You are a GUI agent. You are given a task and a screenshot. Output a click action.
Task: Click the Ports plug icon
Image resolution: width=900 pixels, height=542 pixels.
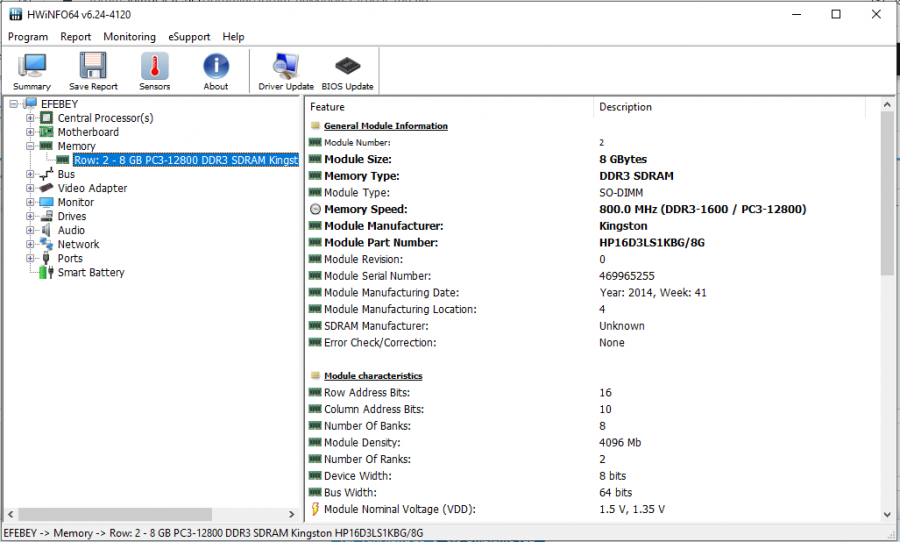click(x=46, y=258)
